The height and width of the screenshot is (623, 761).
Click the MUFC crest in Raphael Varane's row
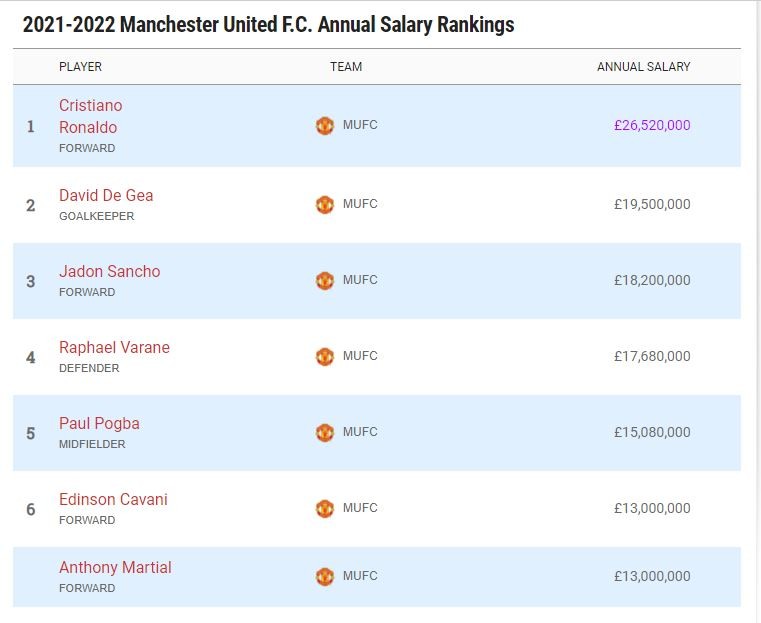pos(324,356)
